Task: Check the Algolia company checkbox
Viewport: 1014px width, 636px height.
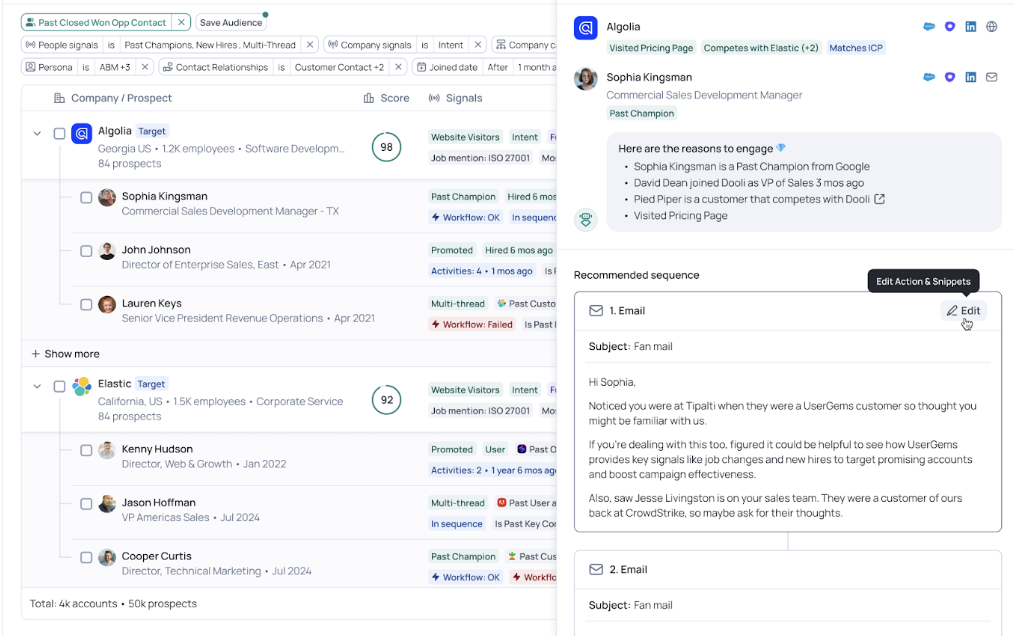Action: 59,133
